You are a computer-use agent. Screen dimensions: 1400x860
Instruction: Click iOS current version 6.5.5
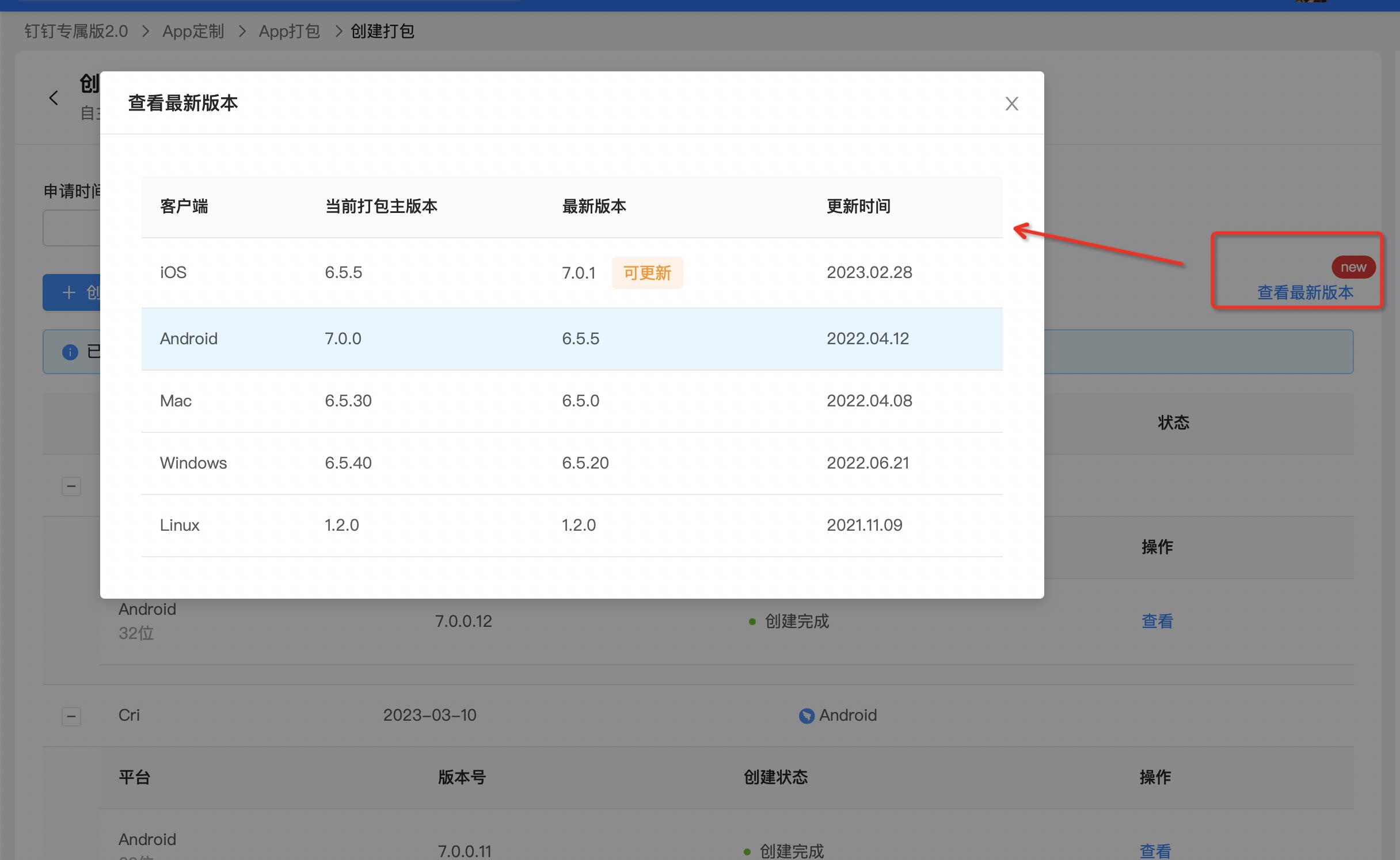point(344,272)
